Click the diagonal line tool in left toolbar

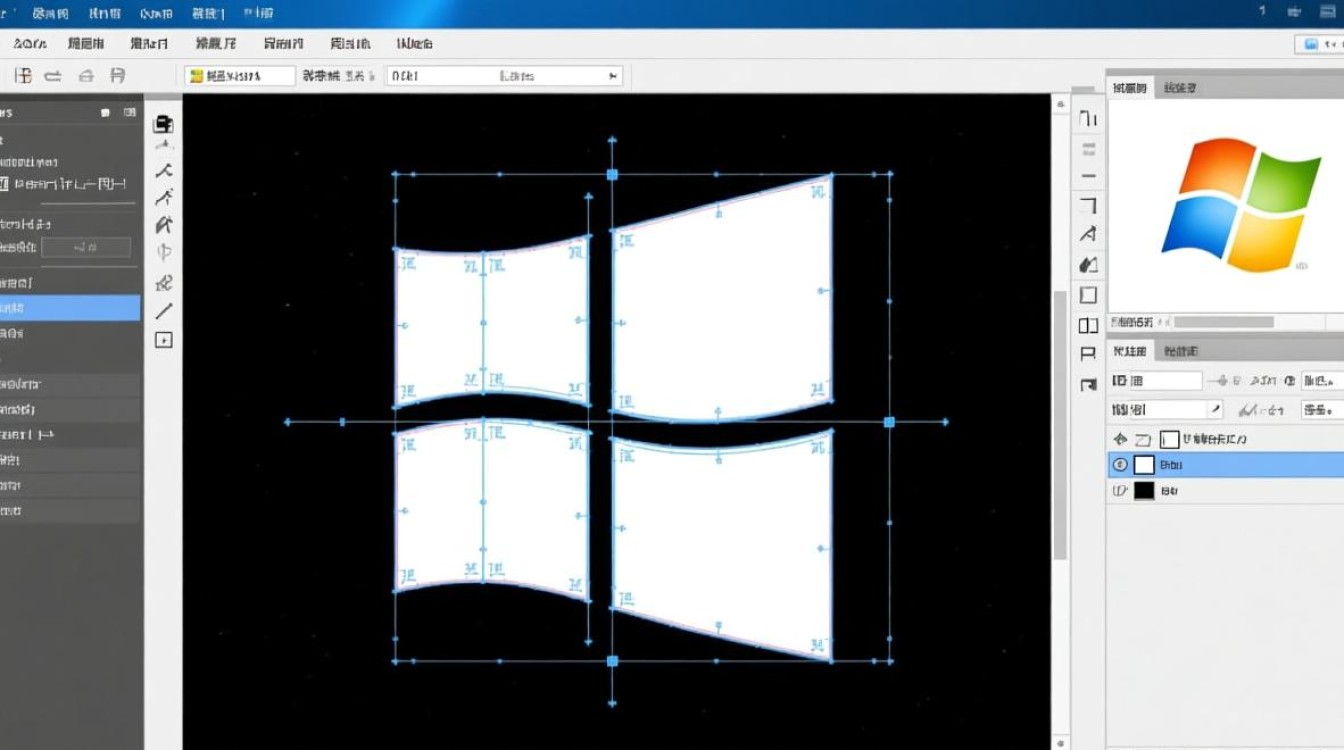tap(163, 311)
